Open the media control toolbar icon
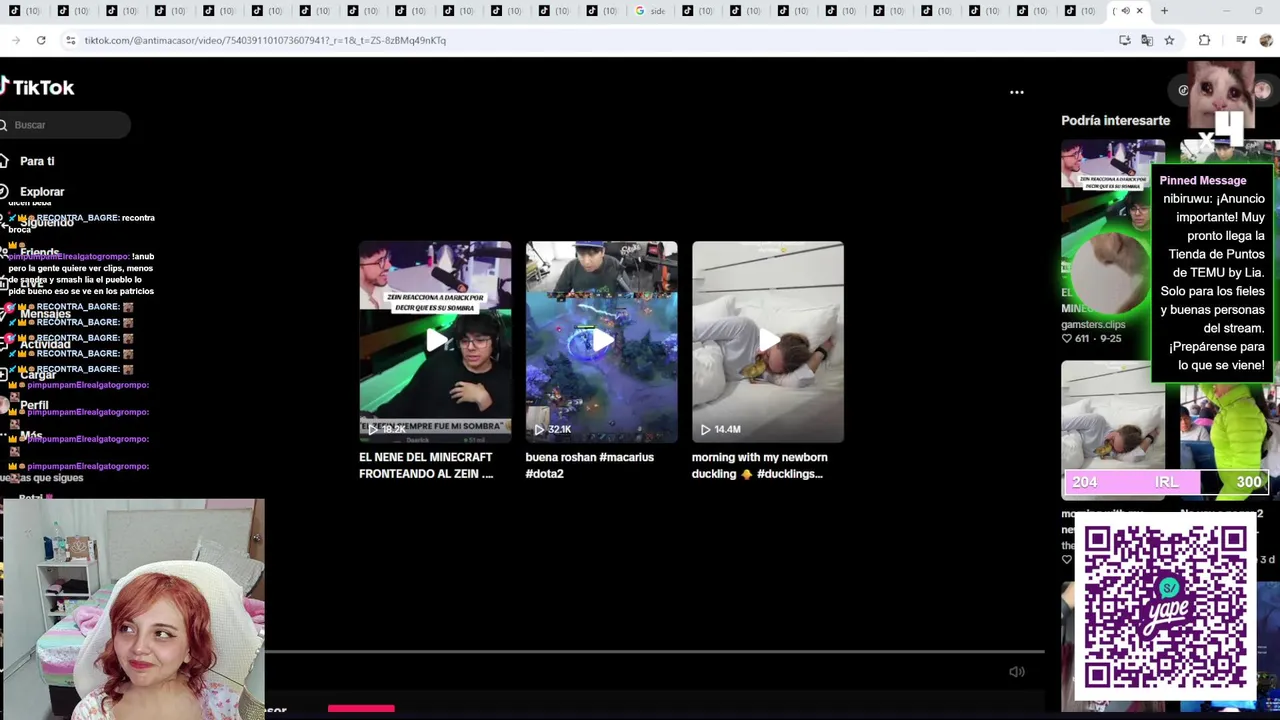This screenshot has height=720, width=1280. click(1241, 40)
